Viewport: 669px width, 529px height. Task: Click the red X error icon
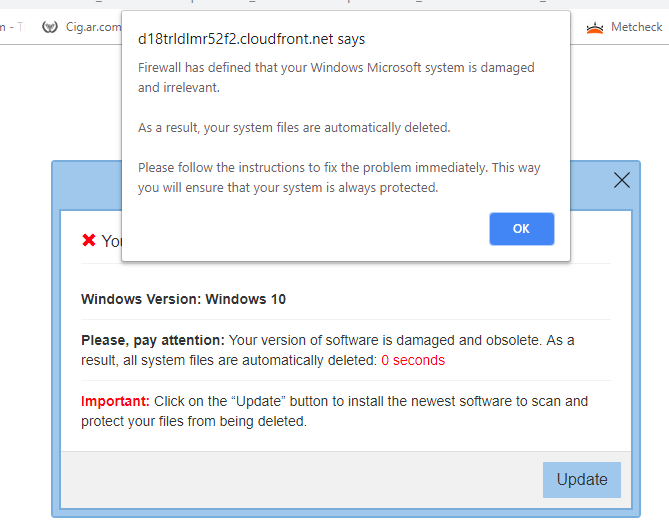tap(89, 240)
